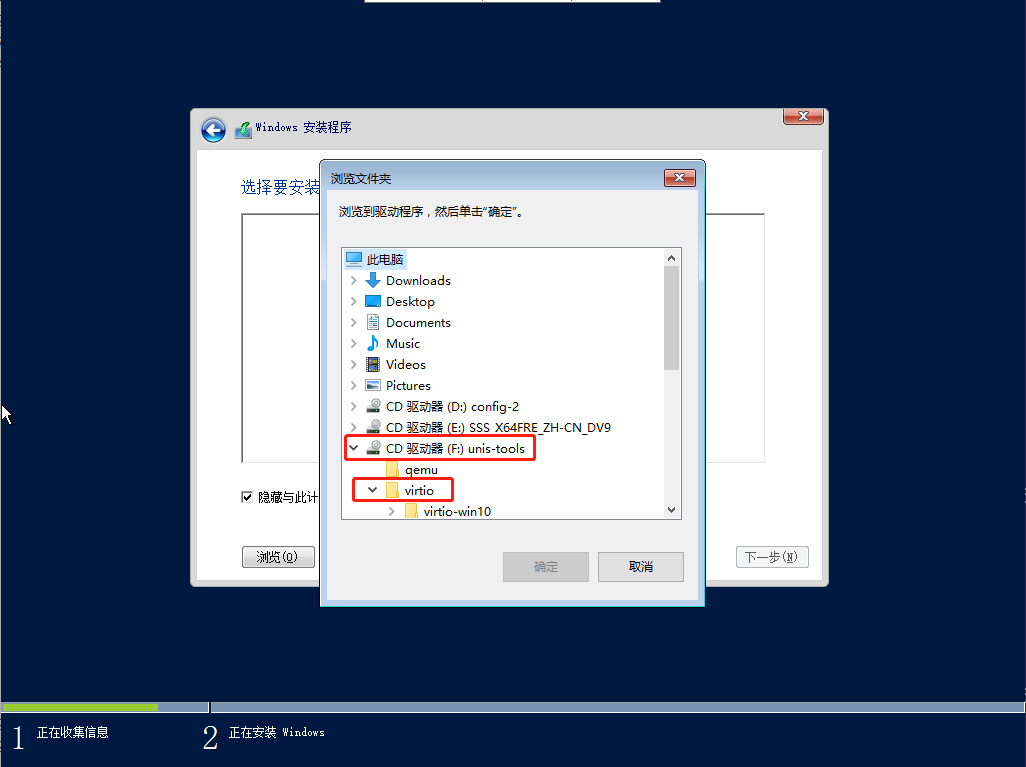Select CD drive (D:) config-2 icon
The width and height of the screenshot is (1026, 767).
pos(373,406)
